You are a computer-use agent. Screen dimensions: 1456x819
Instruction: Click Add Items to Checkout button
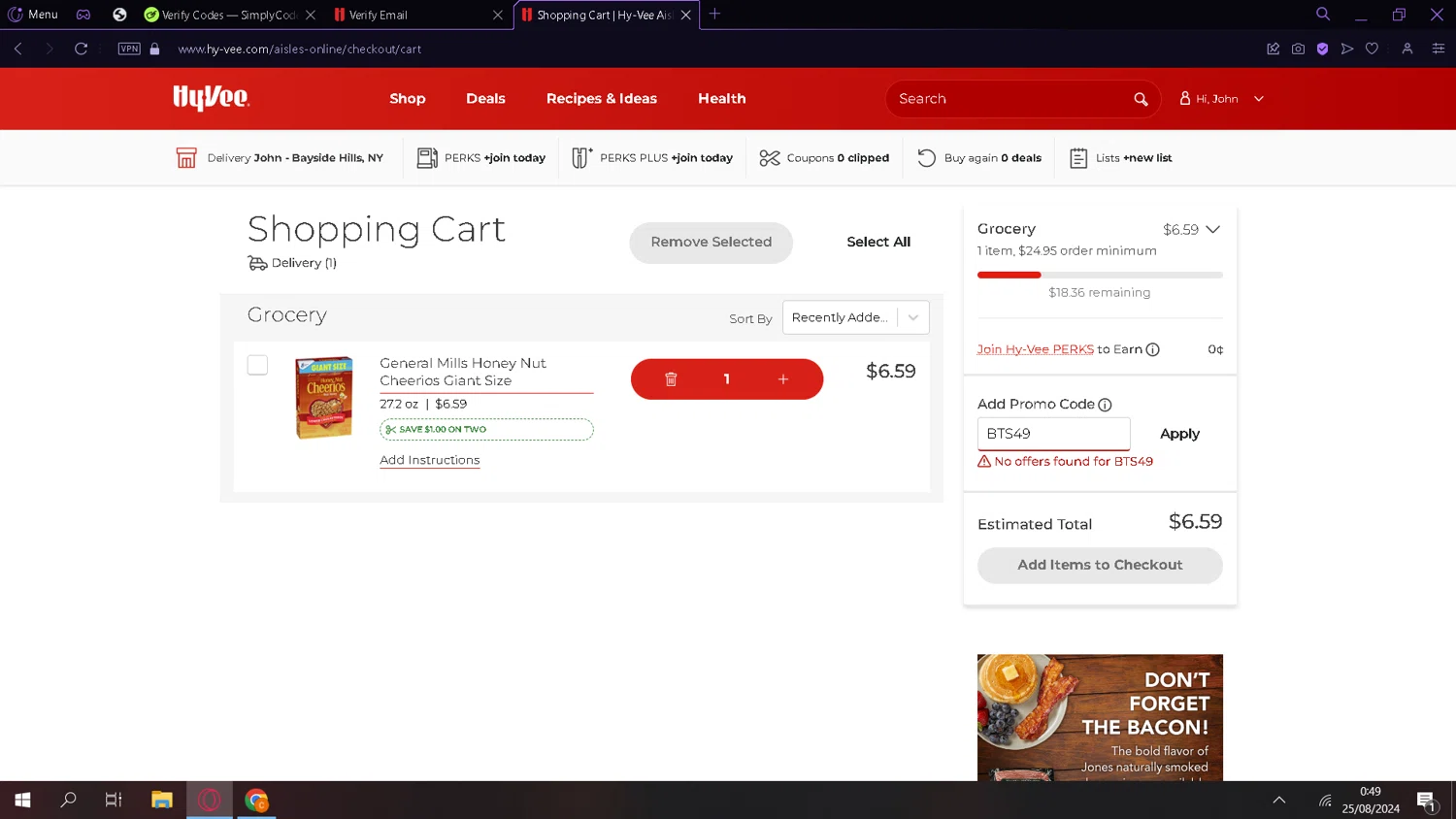1100,565
